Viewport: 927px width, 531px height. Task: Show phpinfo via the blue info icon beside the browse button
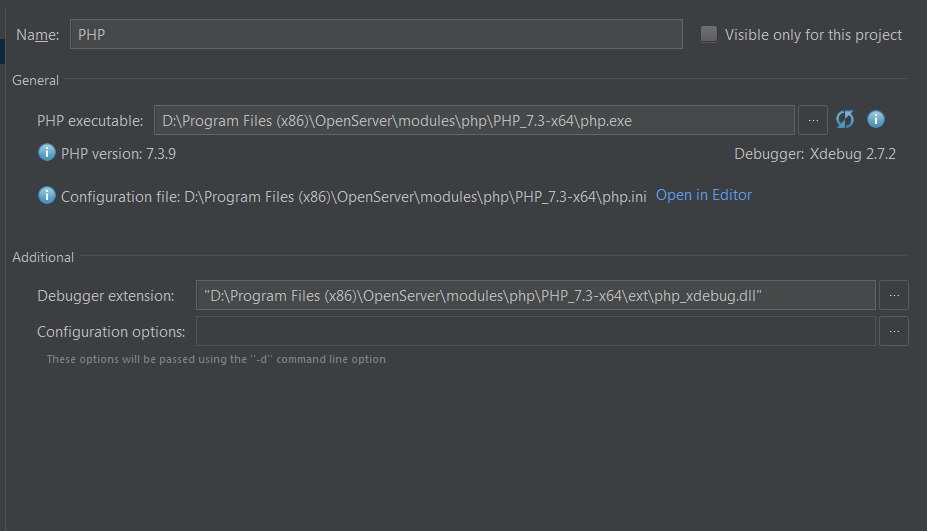(876, 119)
